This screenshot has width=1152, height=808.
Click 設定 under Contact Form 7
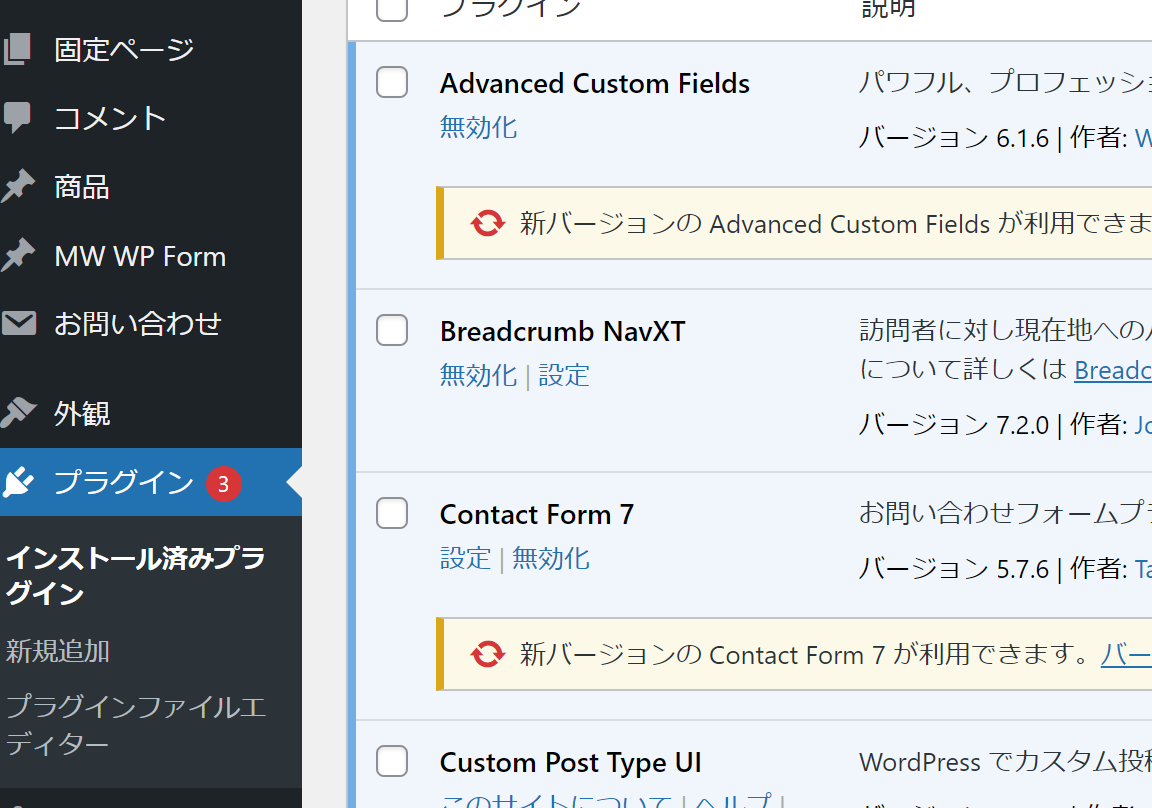pos(465,558)
